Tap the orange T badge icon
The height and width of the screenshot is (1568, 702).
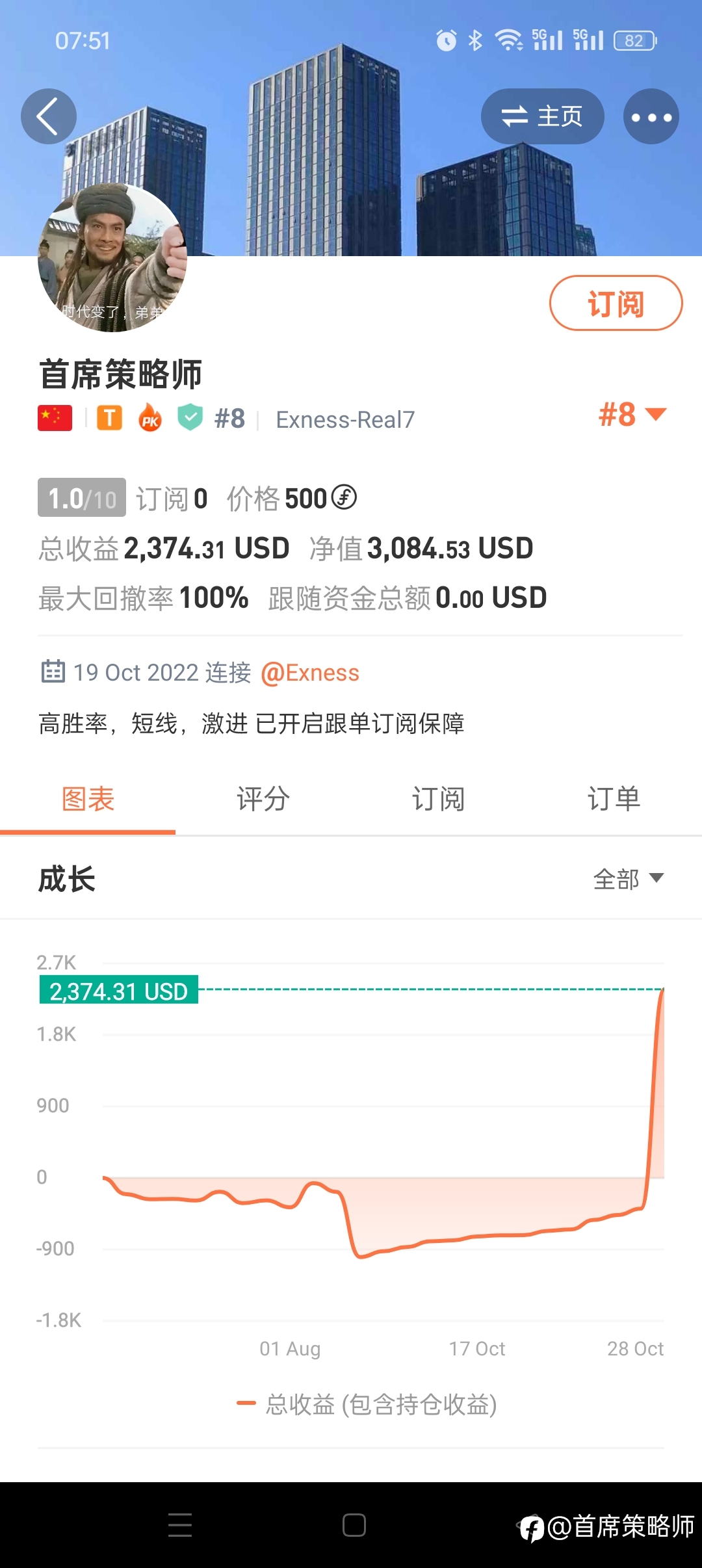[x=109, y=418]
